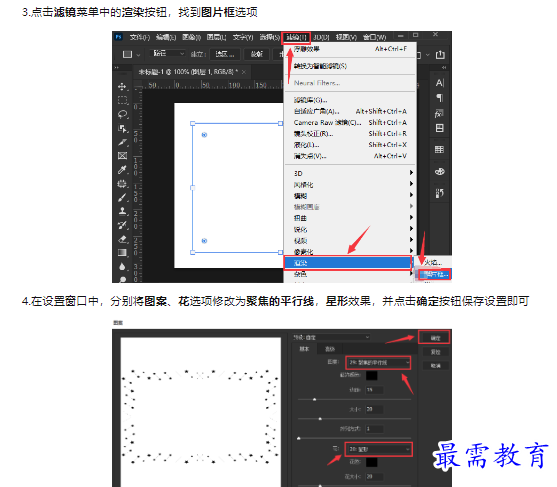The image size is (557, 487).
Task: Expand the 扭曲 filter submenu
Action: coord(350,218)
